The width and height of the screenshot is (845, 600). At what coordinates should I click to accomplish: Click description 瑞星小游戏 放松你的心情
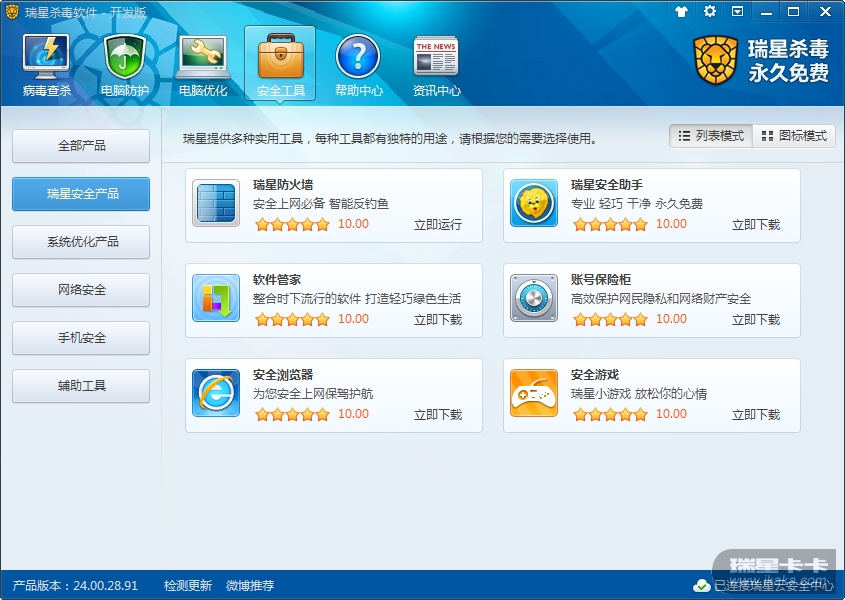(639, 394)
